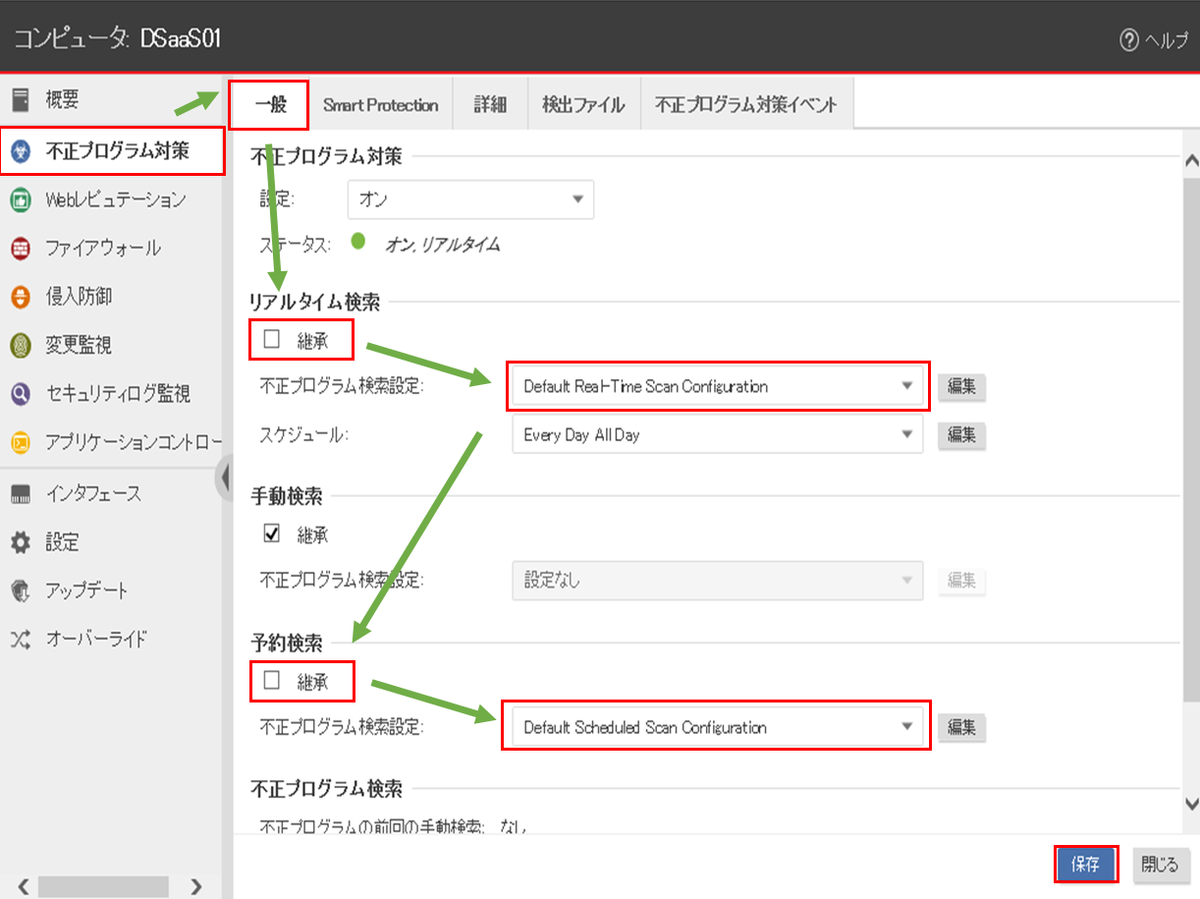Click the ヘルプ help icon at top right
The height and width of the screenshot is (899, 1200).
[1129, 40]
